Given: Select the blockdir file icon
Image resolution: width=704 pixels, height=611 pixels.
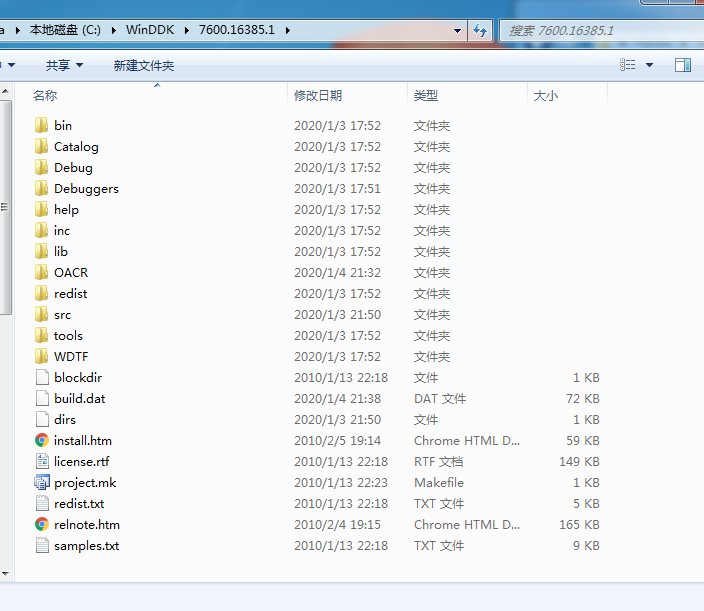Looking at the screenshot, I should pyautogui.click(x=42, y=378).
